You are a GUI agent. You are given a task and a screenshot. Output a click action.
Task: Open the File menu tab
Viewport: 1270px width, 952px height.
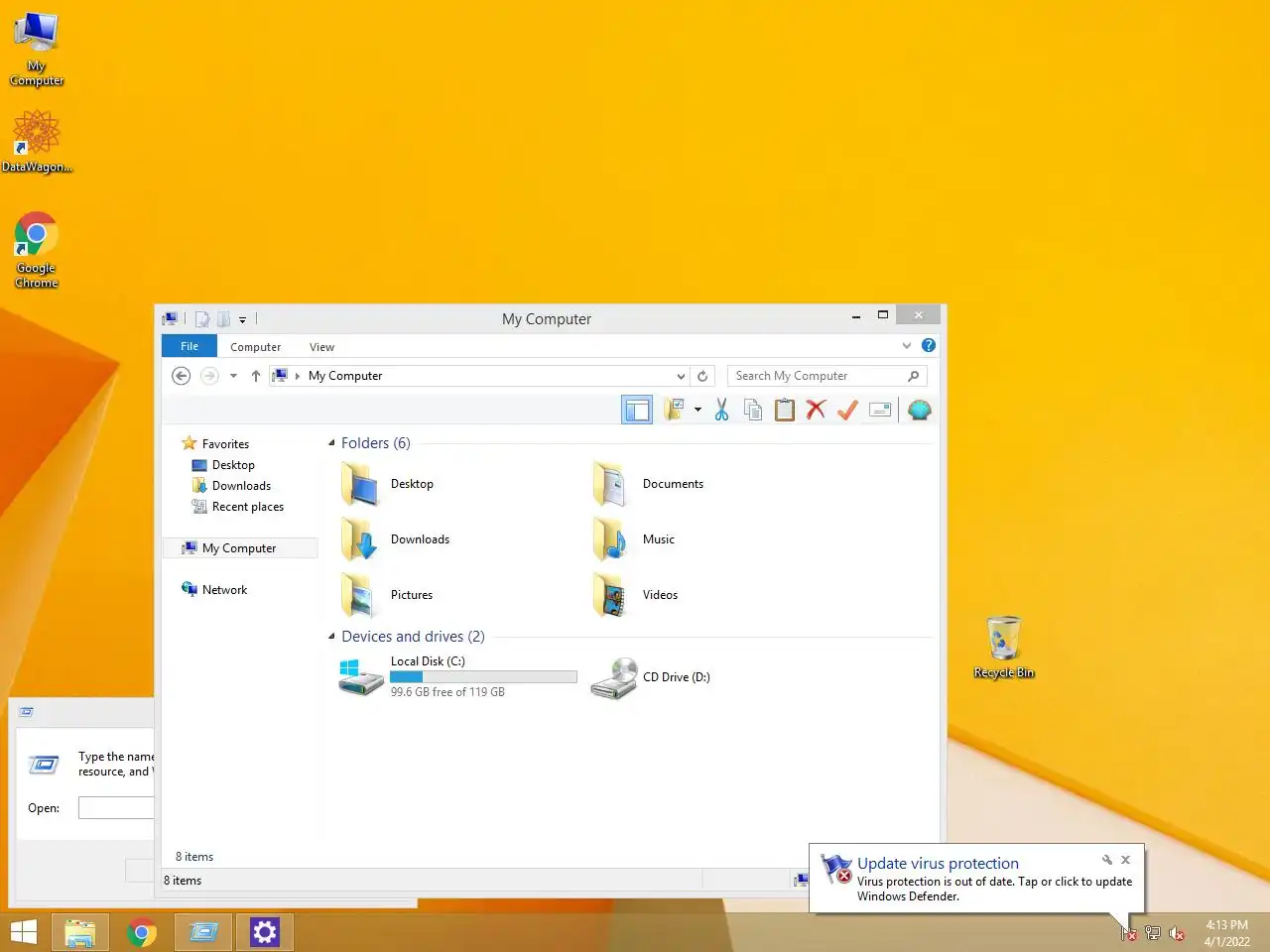pyautogui.click(x=190, y=346)
